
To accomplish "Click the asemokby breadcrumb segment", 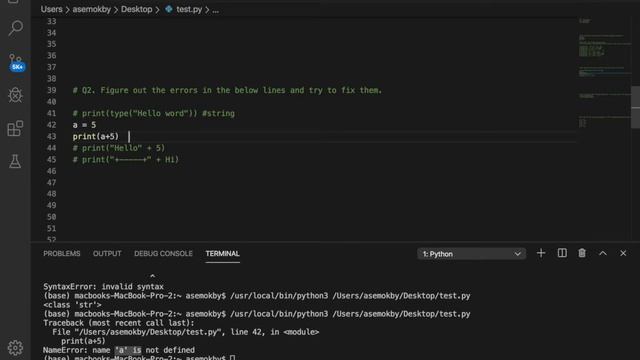I will click(91, 9).
